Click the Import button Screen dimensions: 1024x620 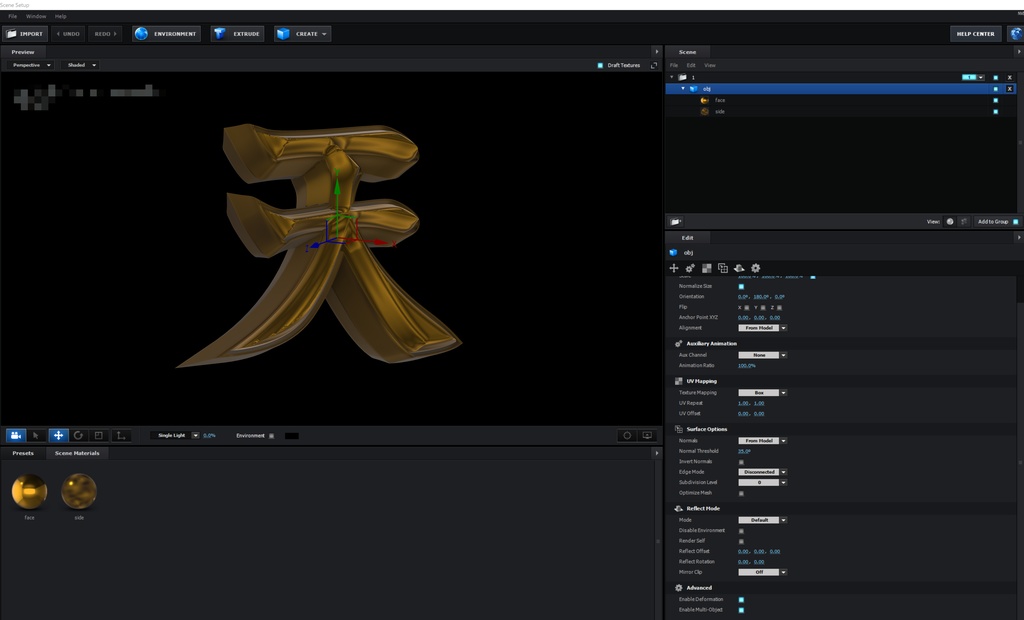[x=25, y=34]
